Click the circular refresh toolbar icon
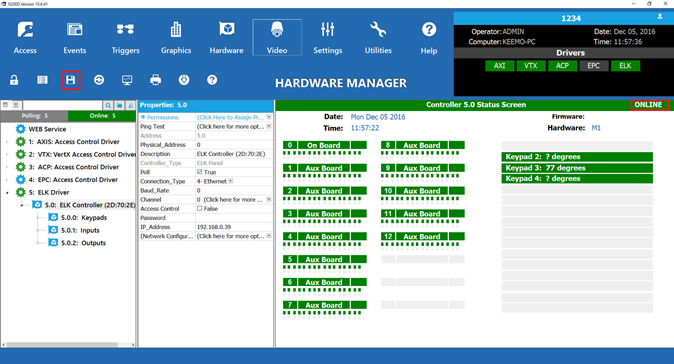Screen dimensions: 674x364 (99, 80)
